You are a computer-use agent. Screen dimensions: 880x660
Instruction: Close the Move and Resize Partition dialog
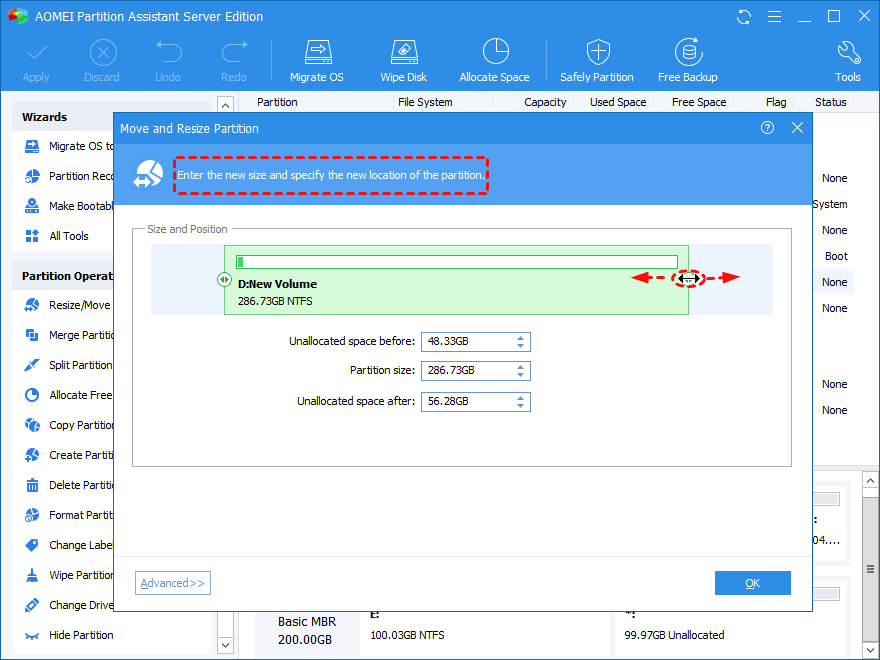point(798,128)
